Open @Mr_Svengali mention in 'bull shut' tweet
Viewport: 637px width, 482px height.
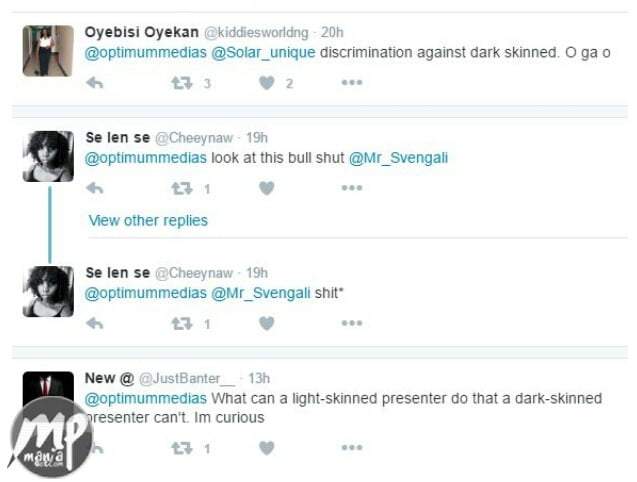(x=398, y=158)
